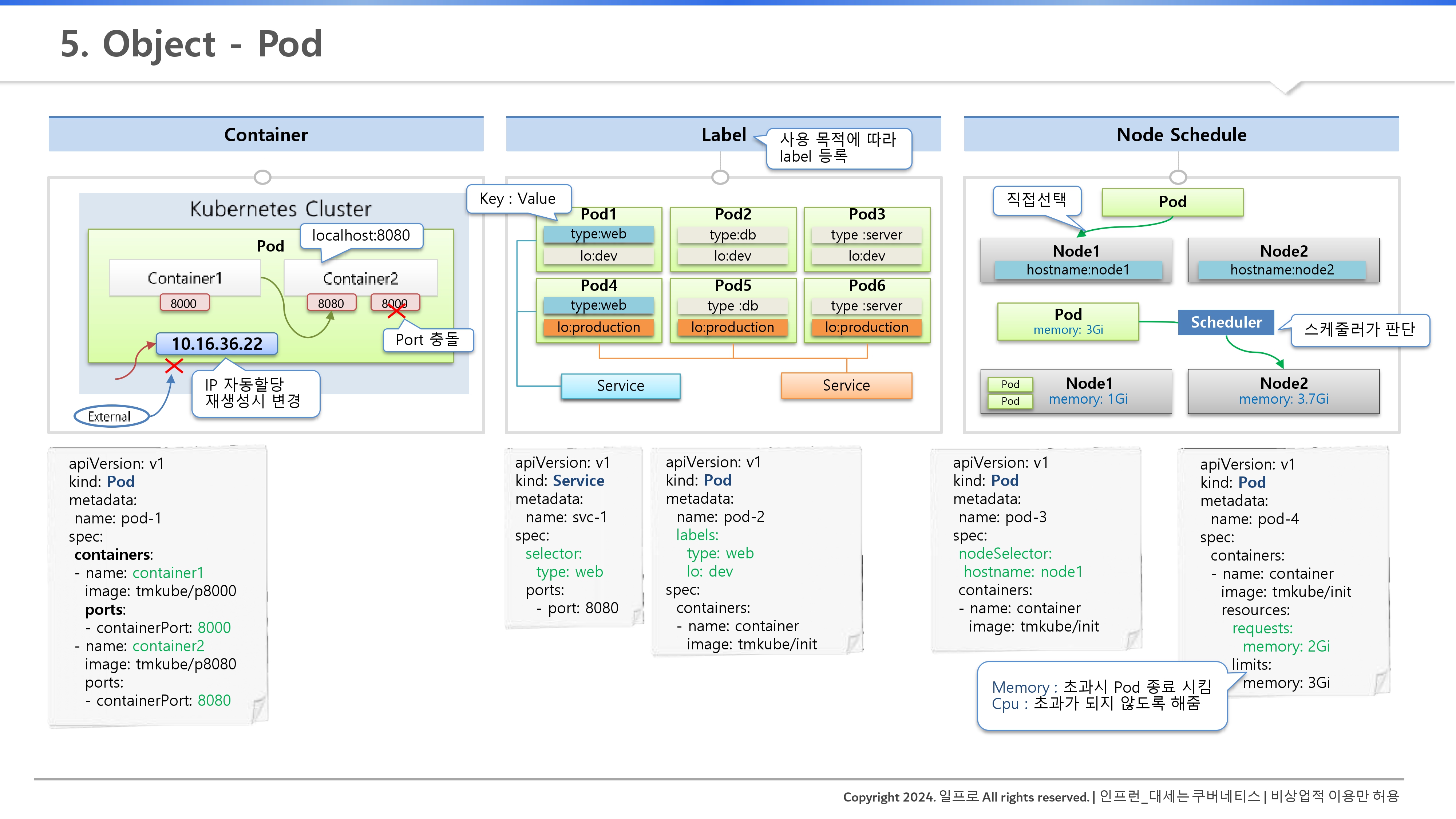Click the External oval shape
This screenshot has height=819, width=1456.
(x=110, y=416)
